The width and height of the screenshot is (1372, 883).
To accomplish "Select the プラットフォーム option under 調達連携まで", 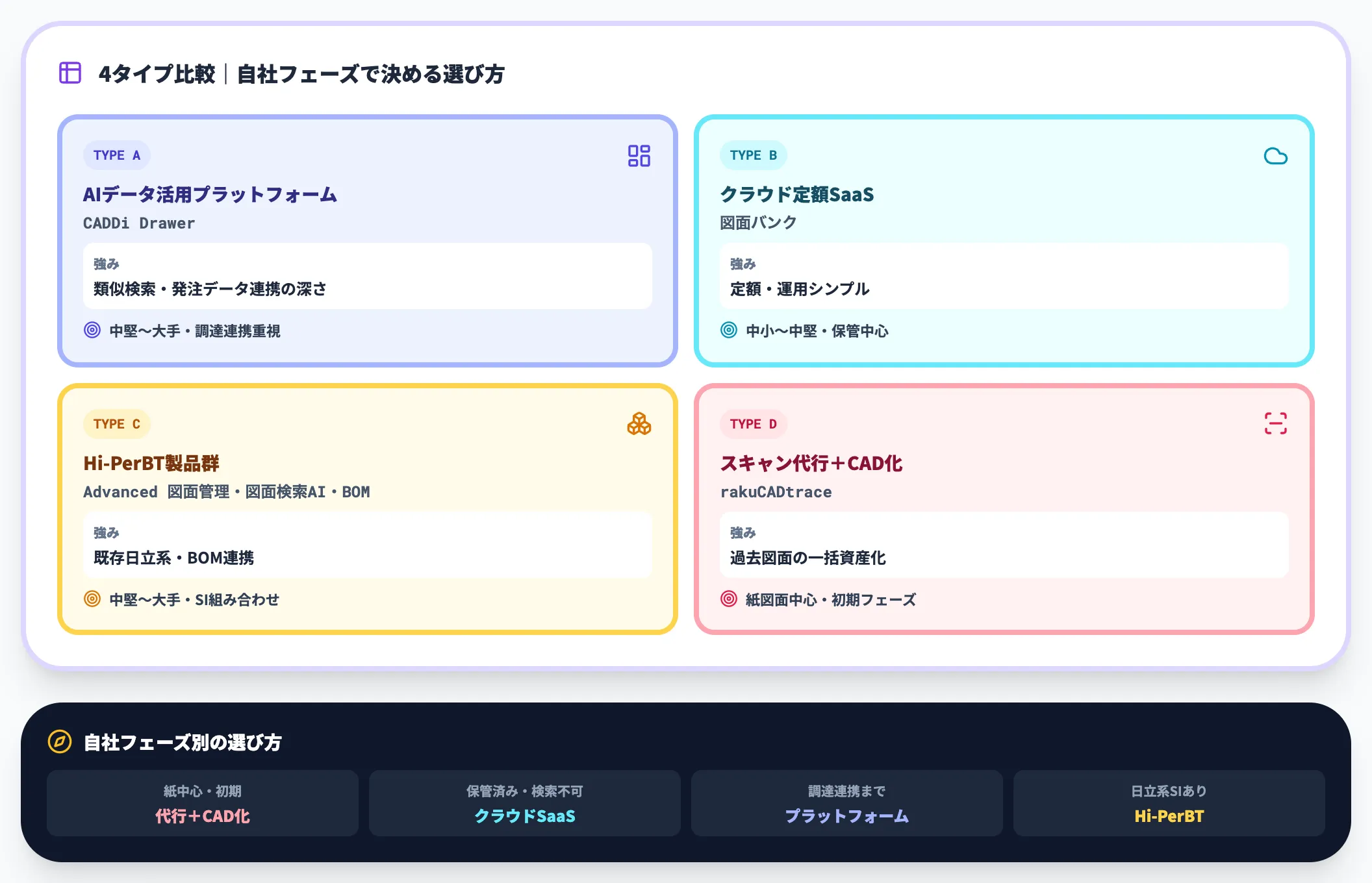I will coord(847,804).
